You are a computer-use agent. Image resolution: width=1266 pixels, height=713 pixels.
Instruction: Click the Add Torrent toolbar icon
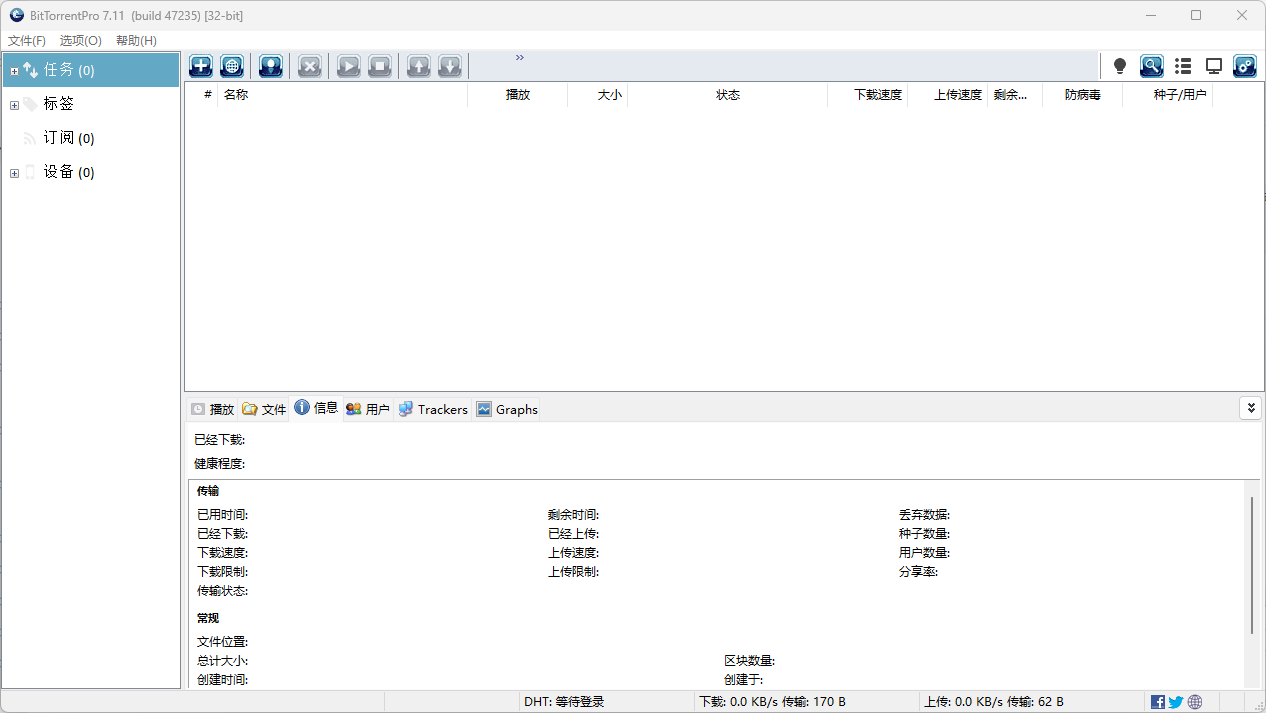[x=200, y=65]
